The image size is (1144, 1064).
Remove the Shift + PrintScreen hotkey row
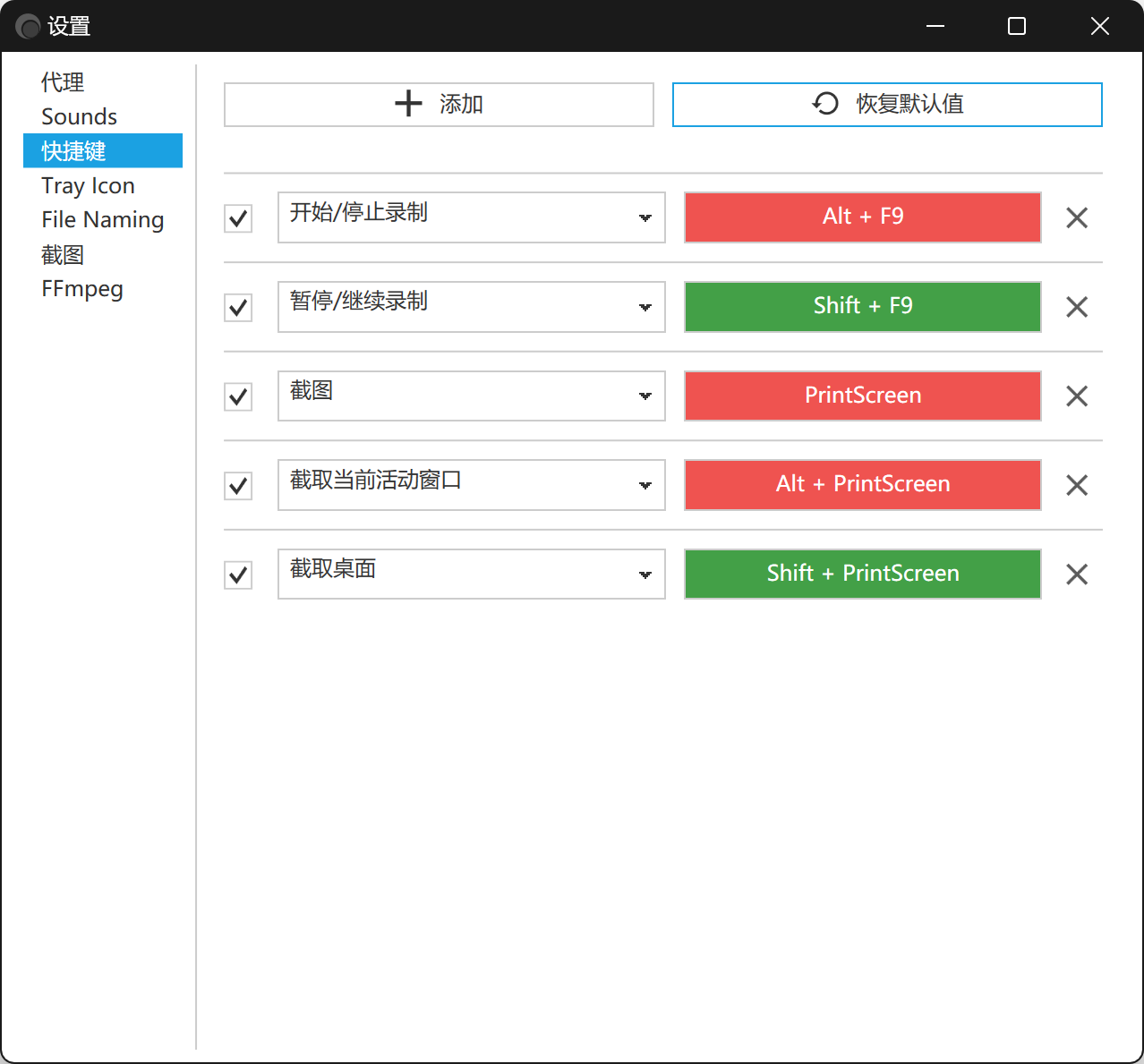1077,574
